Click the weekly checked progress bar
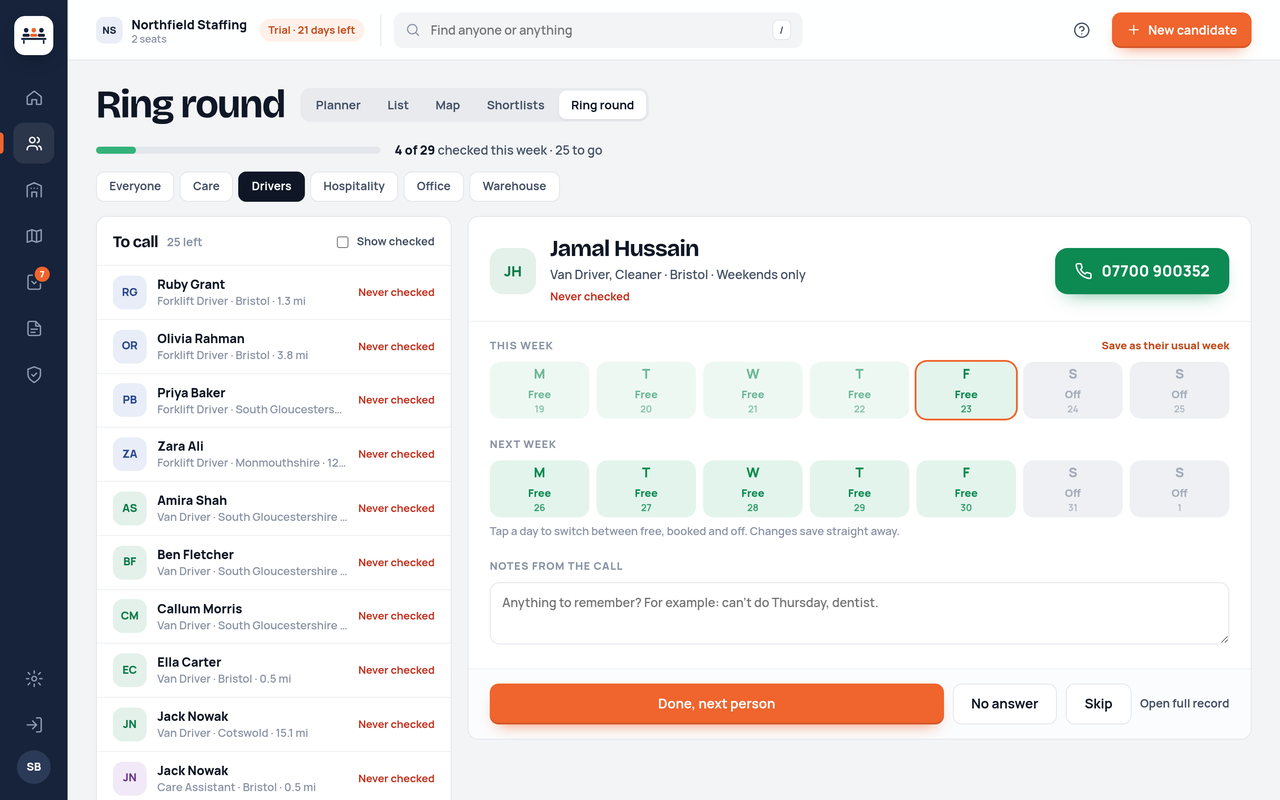This screenshot has width=1280, height=800. (x=238, y=150)
